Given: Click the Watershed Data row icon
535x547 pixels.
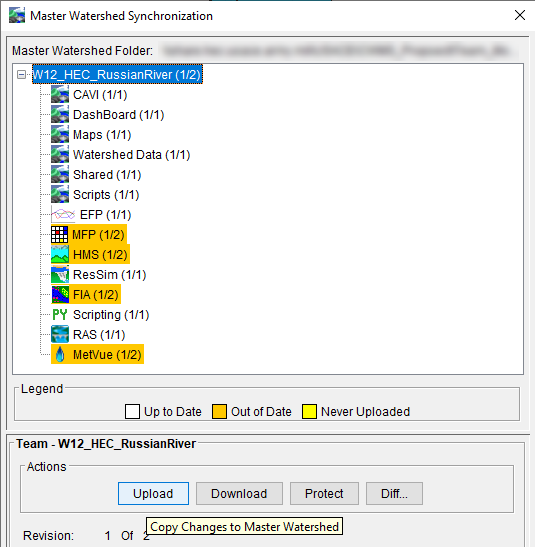Looking at the screenshot, I should pos(60,155).
